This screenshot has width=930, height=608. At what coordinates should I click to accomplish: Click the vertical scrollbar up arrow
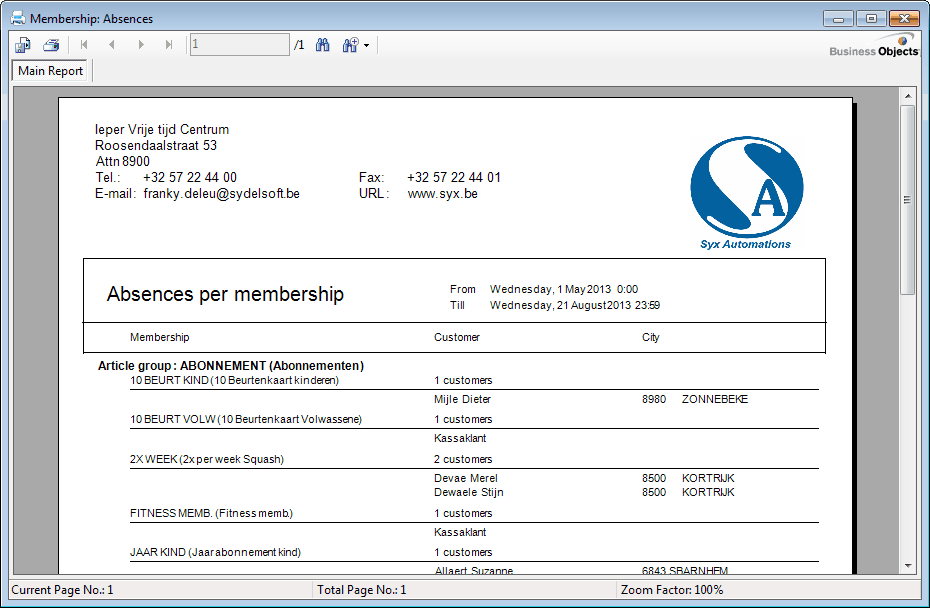[908, 96]
